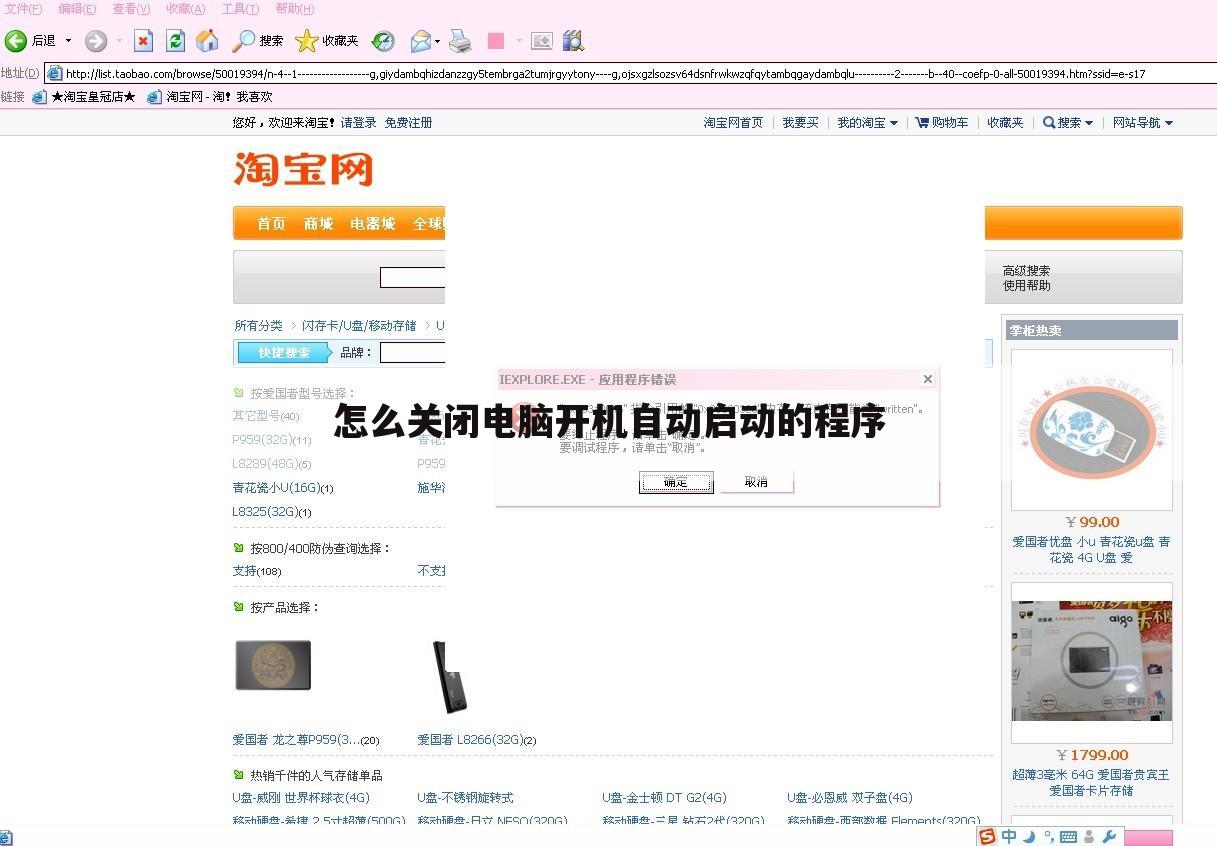Click the 淘宝网 orange logo
The width and height of the screenshot is (1217, 846).
(303, 169)
